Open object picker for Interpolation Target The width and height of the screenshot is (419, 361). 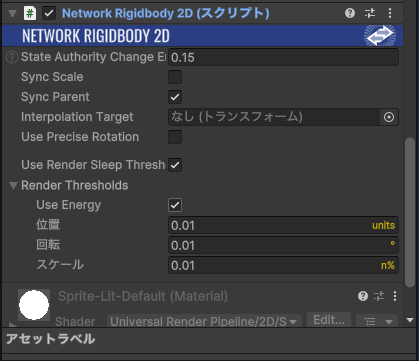[x=389, y=117]
